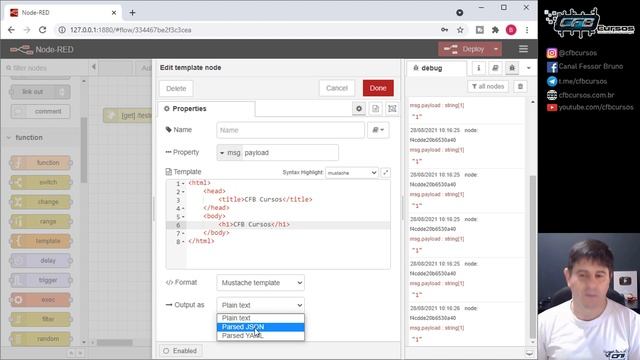
Task: Expand the template editor to full size
Action: pos(385,173)
